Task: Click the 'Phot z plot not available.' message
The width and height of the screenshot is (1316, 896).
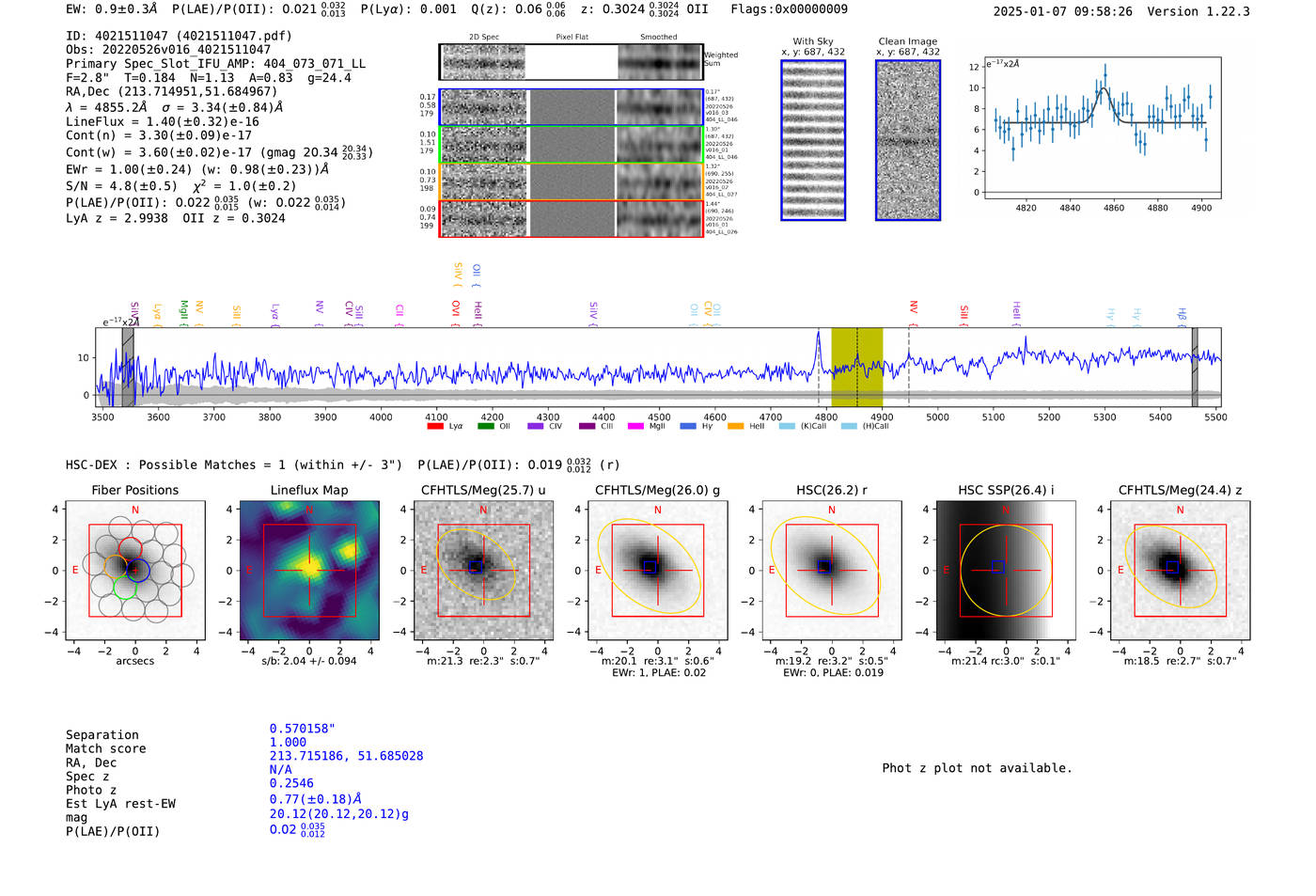Action: [977, 768]
